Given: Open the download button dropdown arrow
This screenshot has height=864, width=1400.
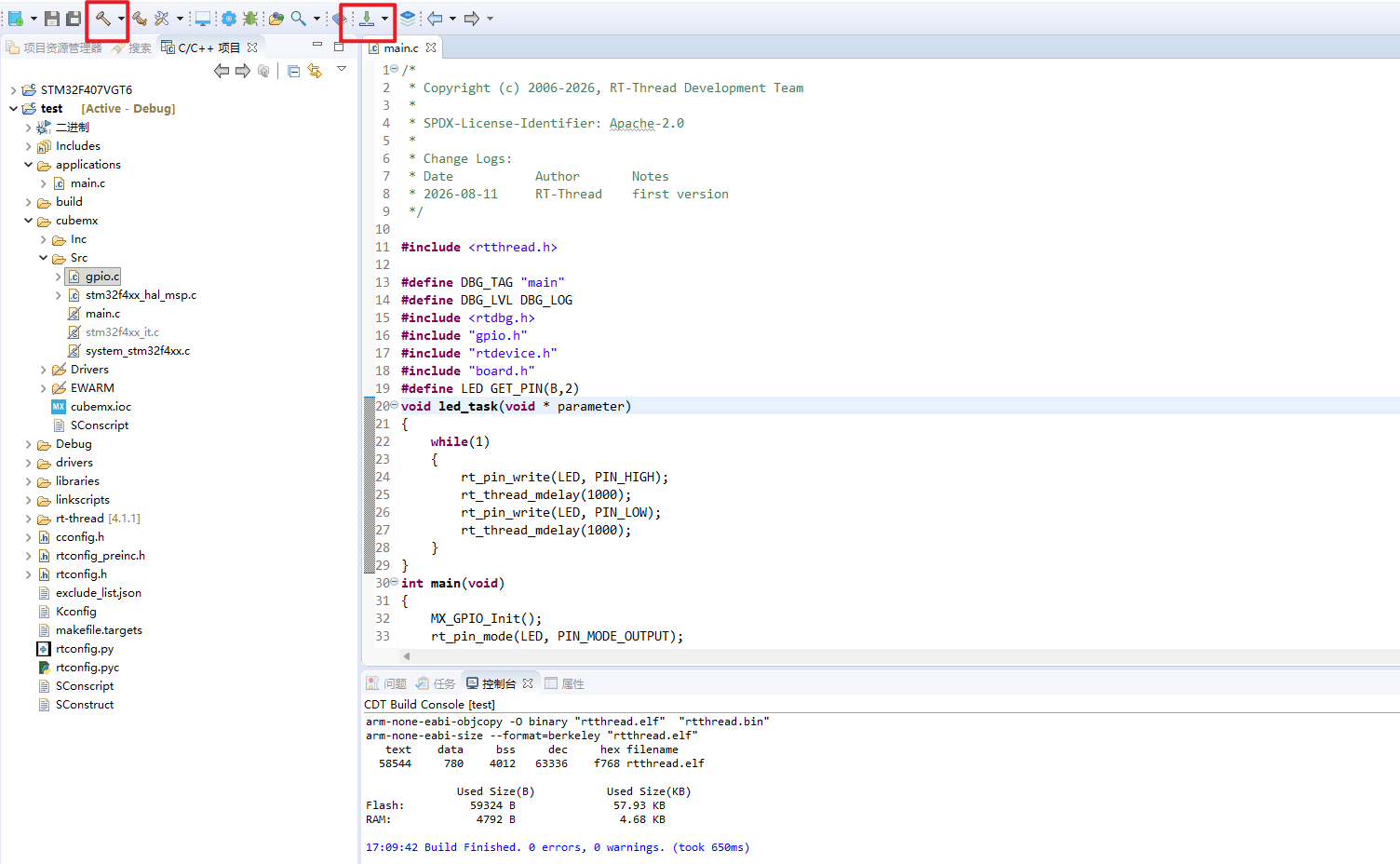Looking at the screenshot, I should (384, 19).
